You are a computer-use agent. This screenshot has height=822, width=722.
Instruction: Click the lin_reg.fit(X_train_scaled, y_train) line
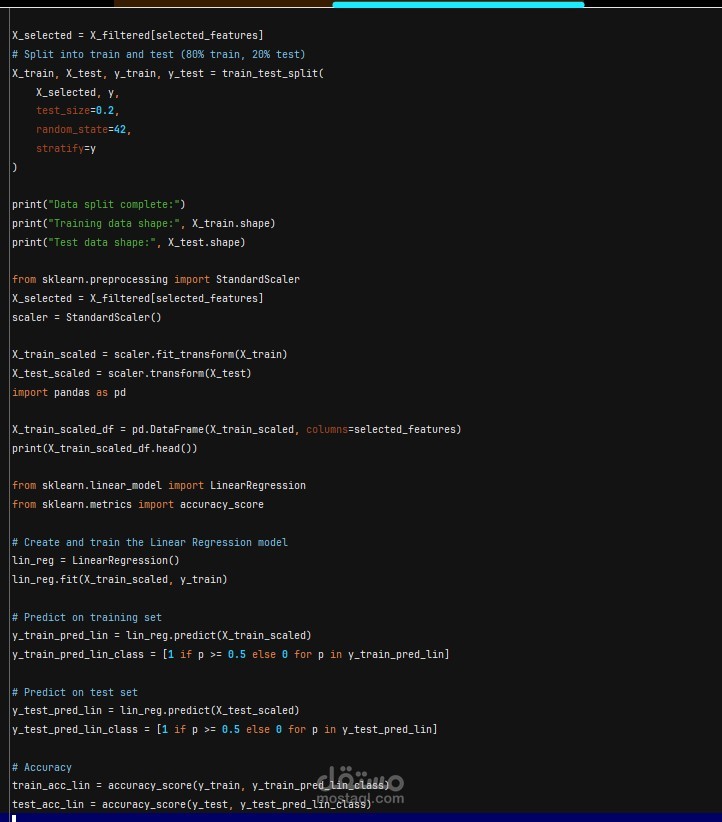click(x=120, y=579)
